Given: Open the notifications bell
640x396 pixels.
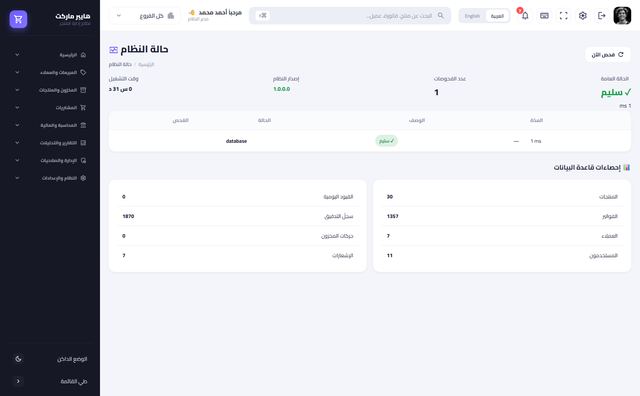Looking at the screenshot, I should click(525, 16).
